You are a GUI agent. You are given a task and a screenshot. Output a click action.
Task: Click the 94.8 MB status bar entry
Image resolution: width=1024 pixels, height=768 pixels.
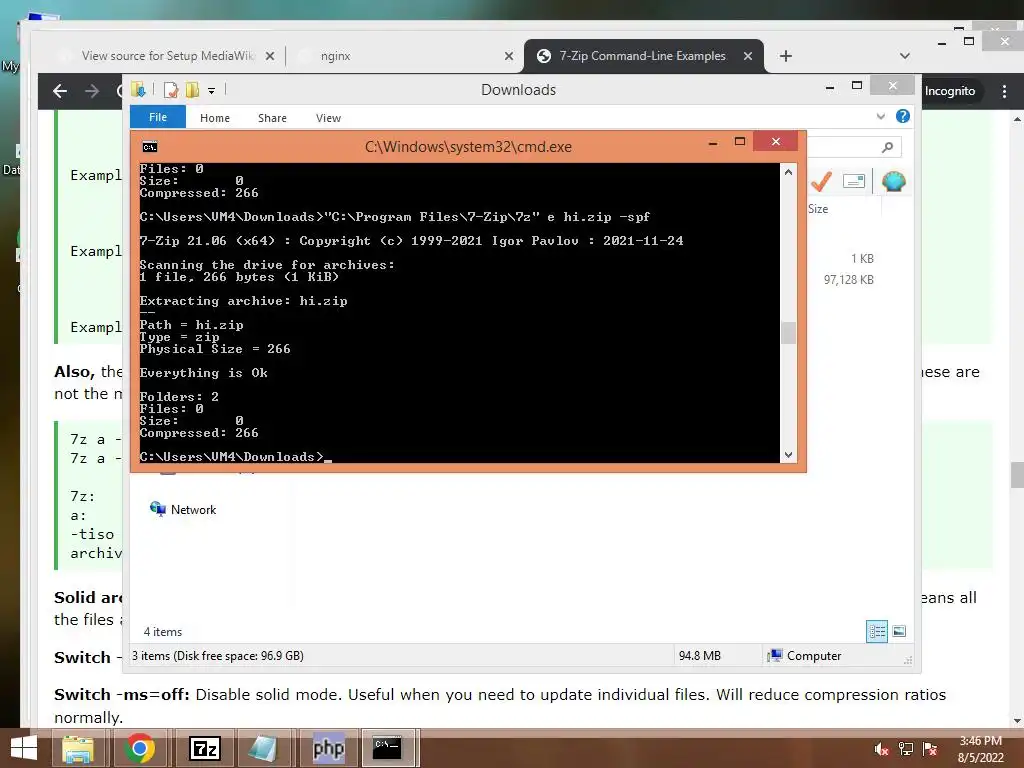[699, 656]
